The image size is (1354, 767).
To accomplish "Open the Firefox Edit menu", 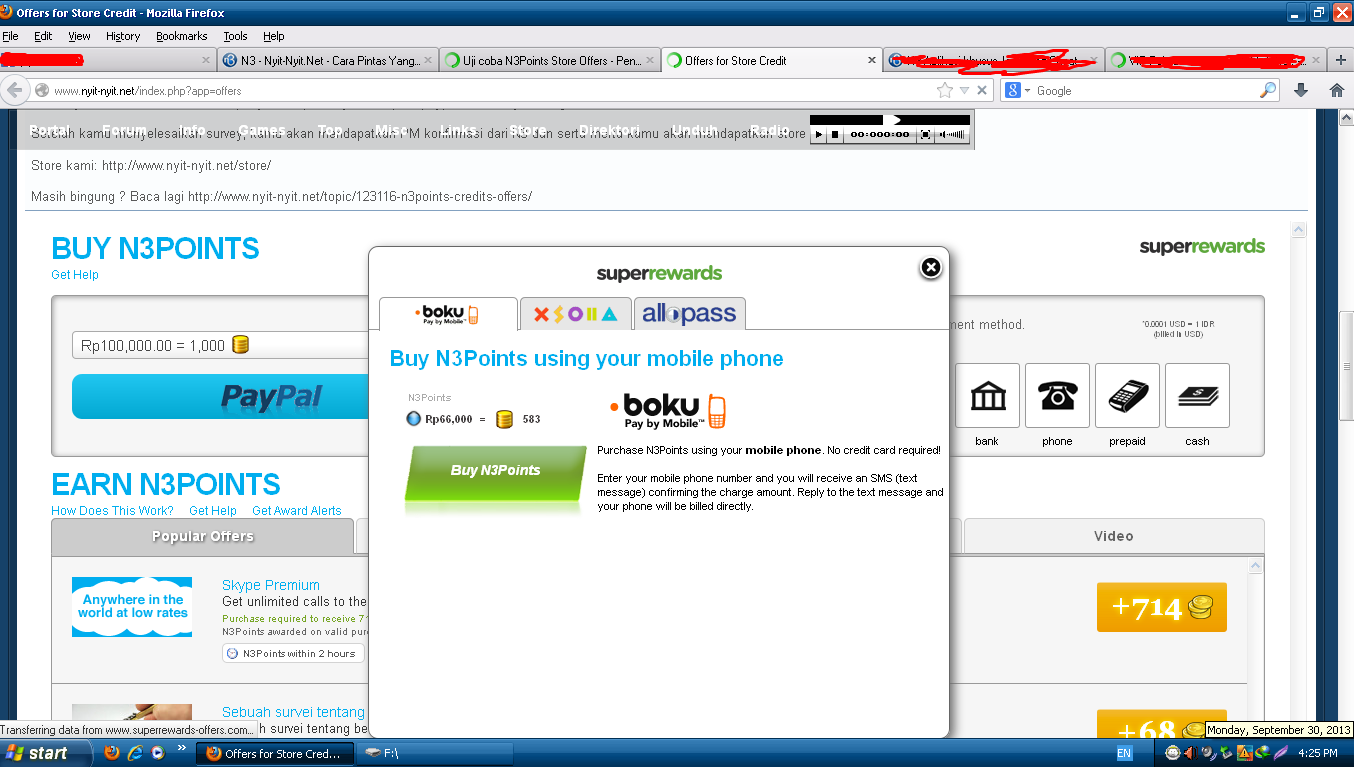I will click(x=43, y=36).
